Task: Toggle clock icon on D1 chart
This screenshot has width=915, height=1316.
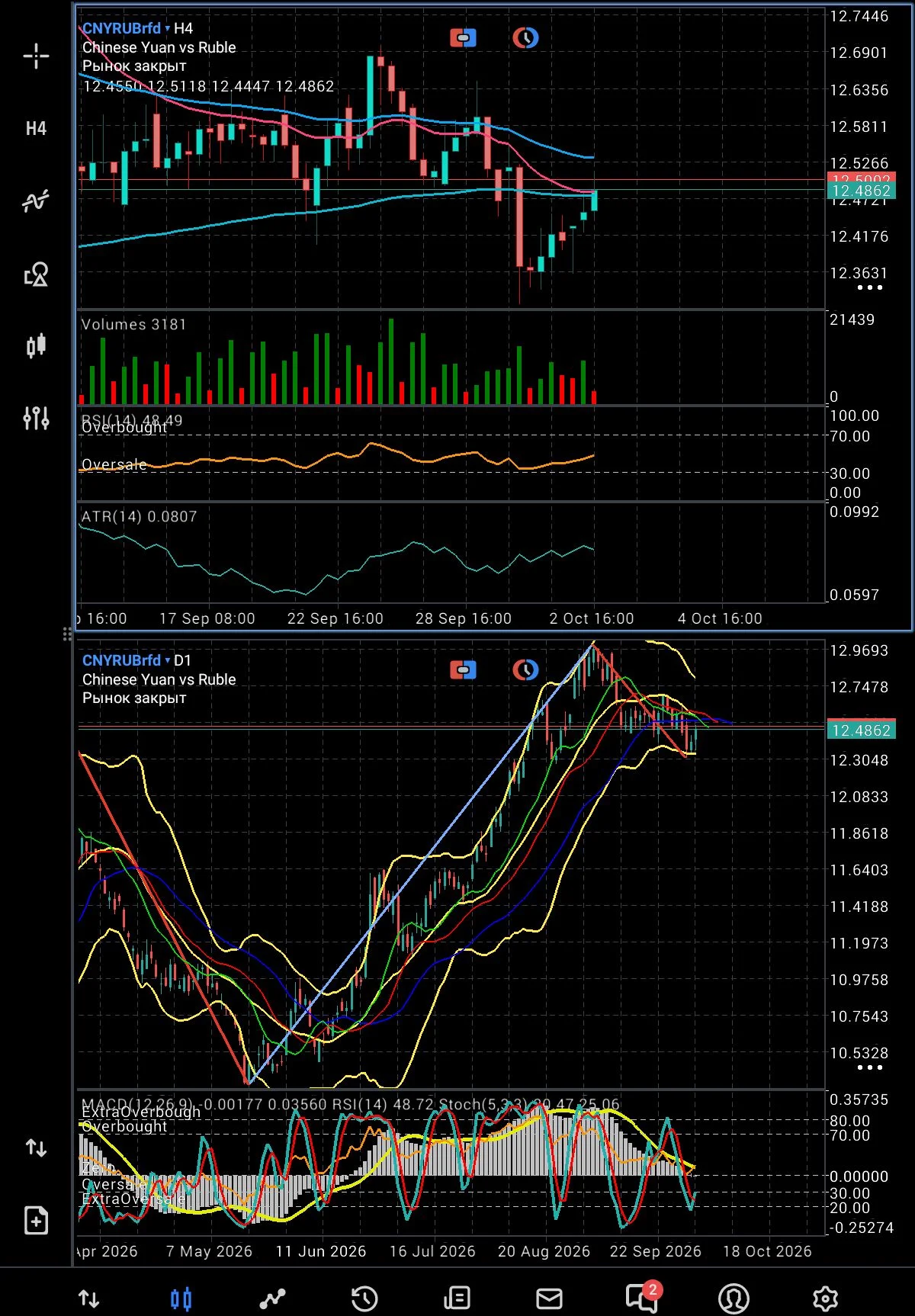Action: coord(525,669)
